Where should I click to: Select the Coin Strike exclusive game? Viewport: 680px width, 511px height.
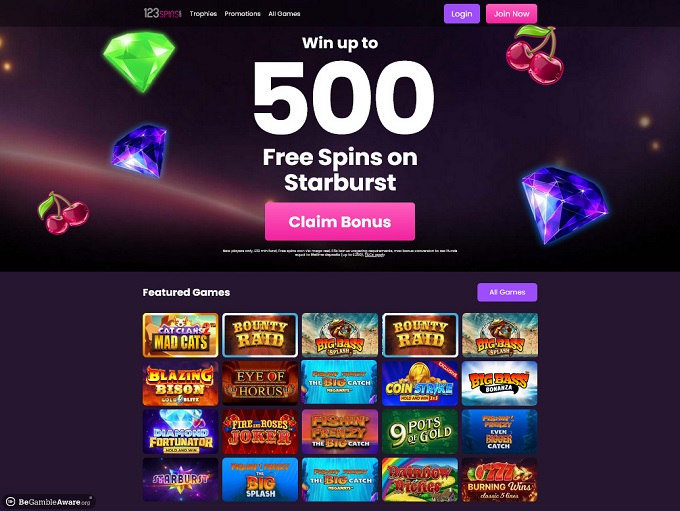tap(420, 383)
